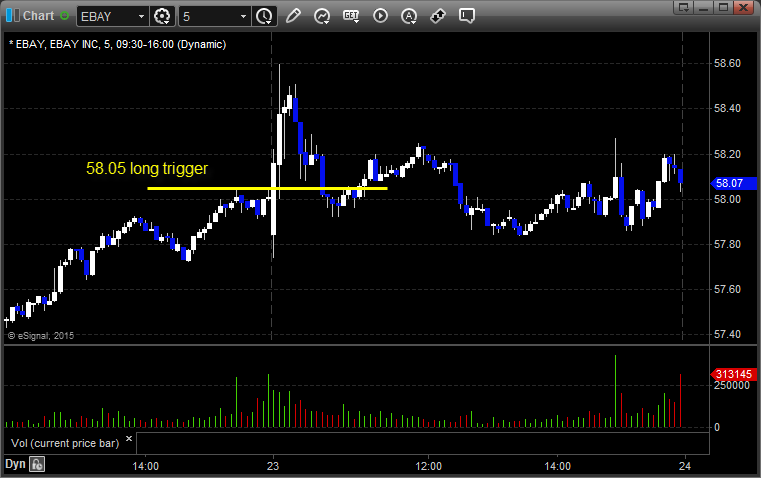Click the 250000 volume axis label

pyautogui.click(x=731, y=385)
